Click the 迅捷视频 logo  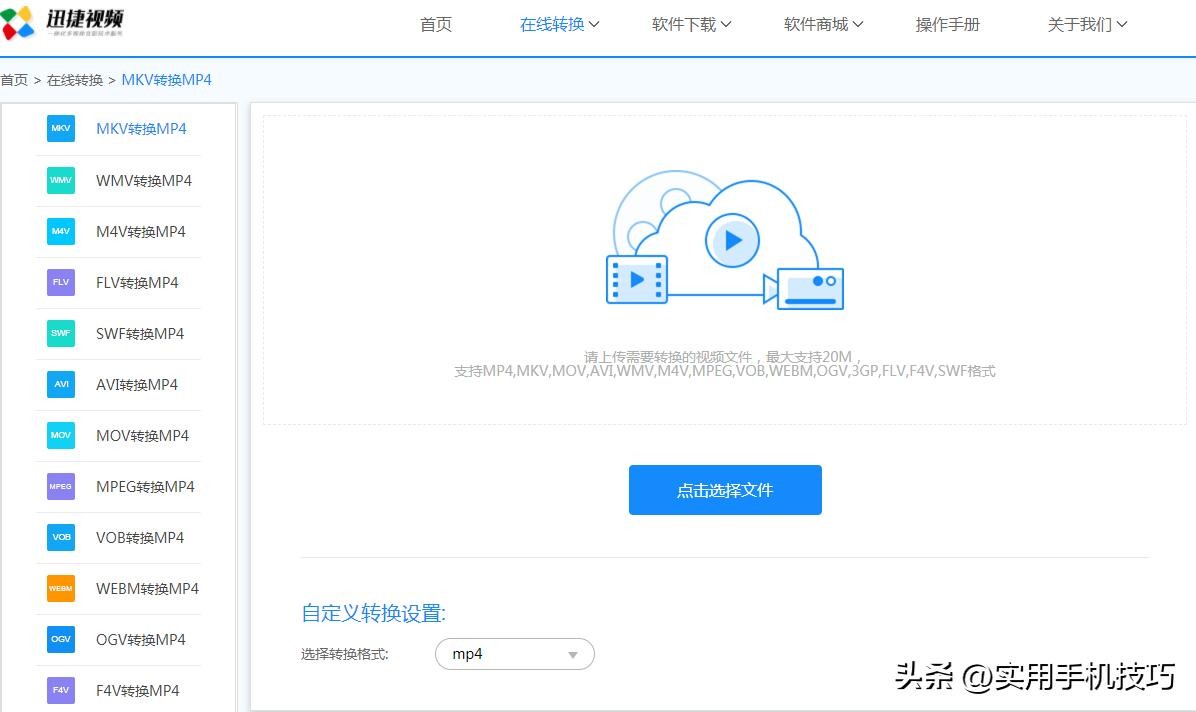tap(63, 22)
